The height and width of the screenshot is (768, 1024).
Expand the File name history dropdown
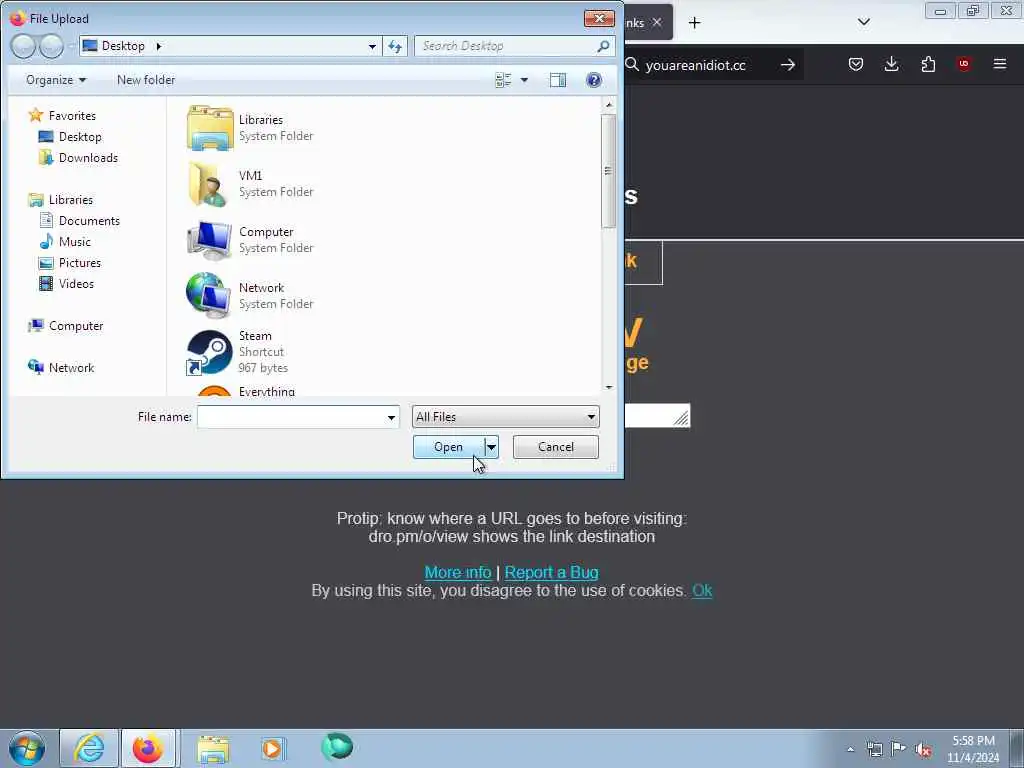pyautogui.click(x=391, y=417)
